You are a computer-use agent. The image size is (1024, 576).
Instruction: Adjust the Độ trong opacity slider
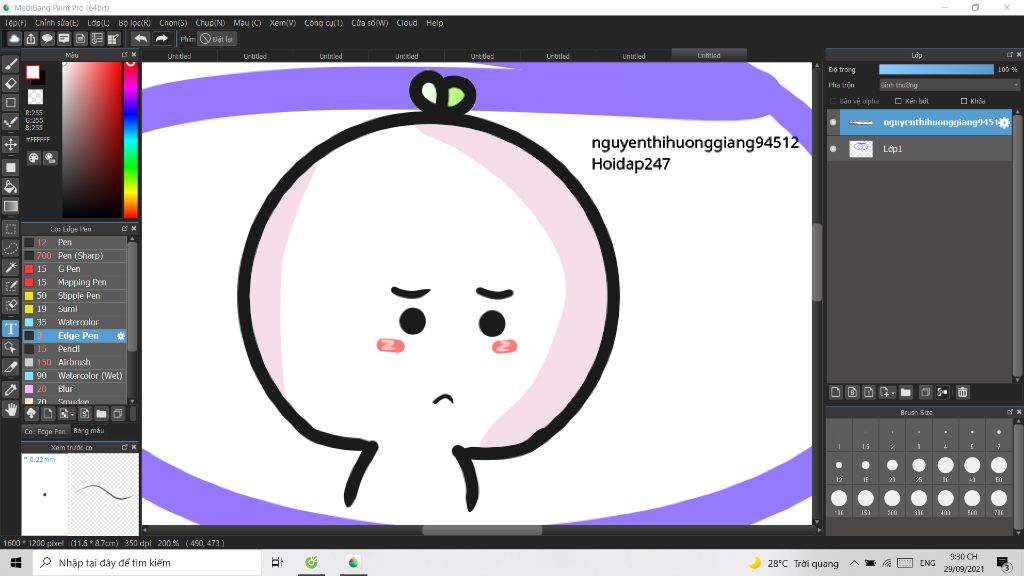pos(936,69)
